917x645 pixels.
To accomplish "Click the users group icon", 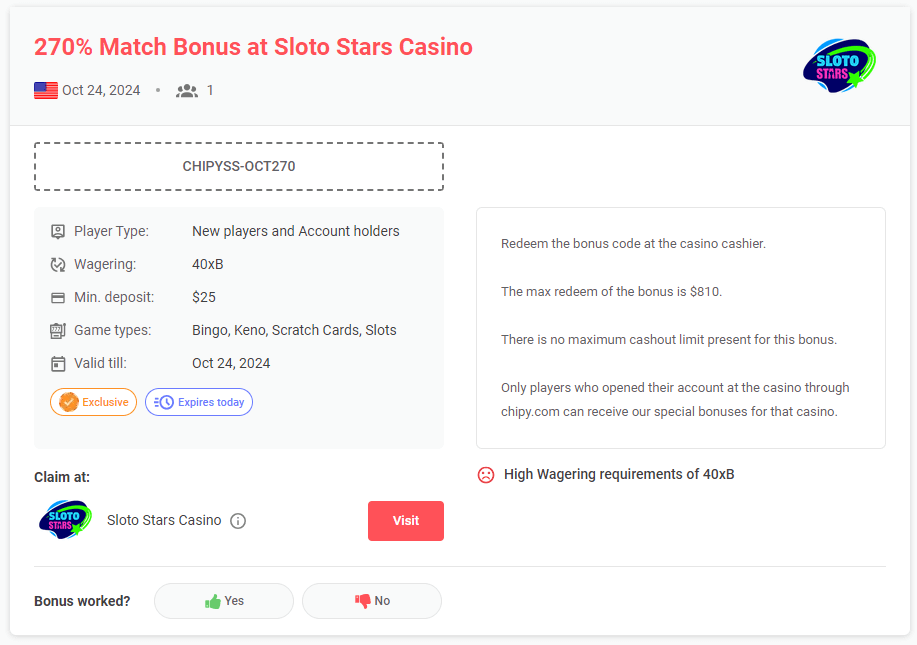I will click(x=187, y=90).
